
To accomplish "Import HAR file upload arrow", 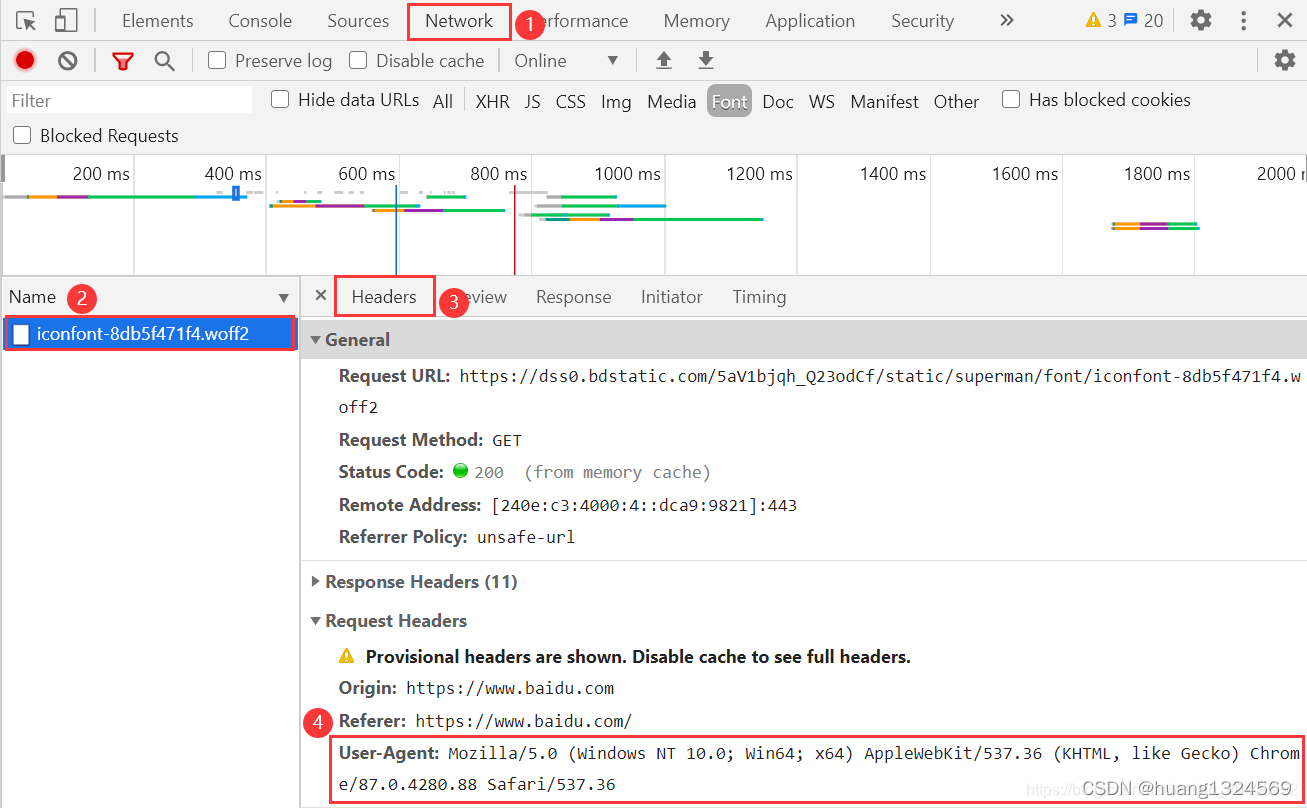I will coord(664,61).
